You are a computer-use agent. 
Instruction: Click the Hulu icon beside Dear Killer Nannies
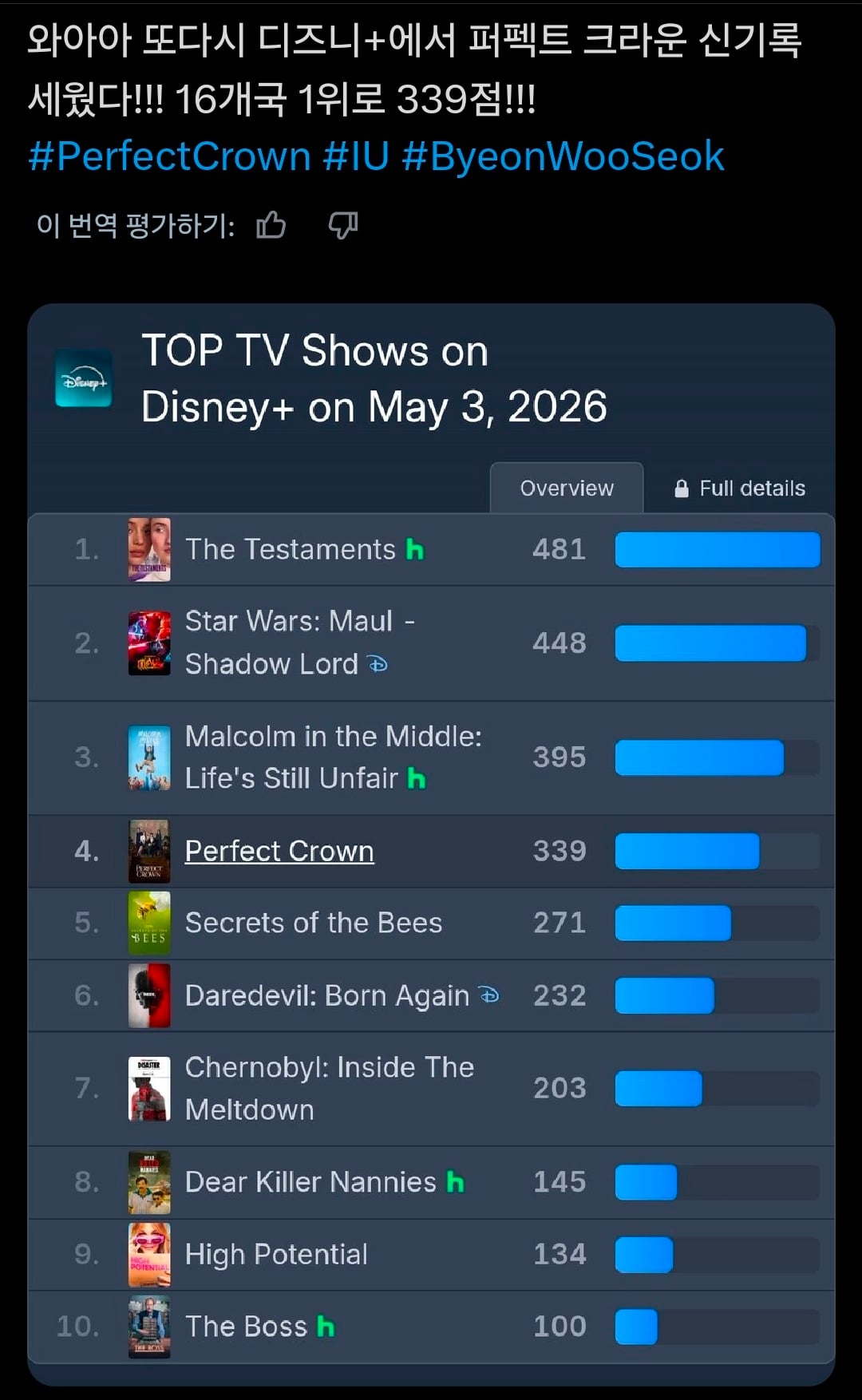coord(455,1182)
